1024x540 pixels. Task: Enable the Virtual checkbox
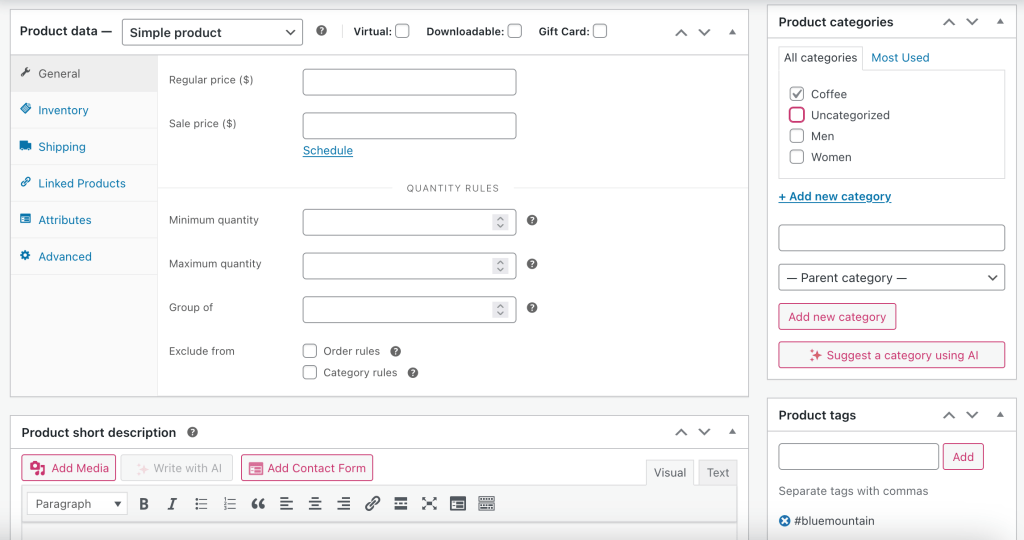[x=402, y=31]
